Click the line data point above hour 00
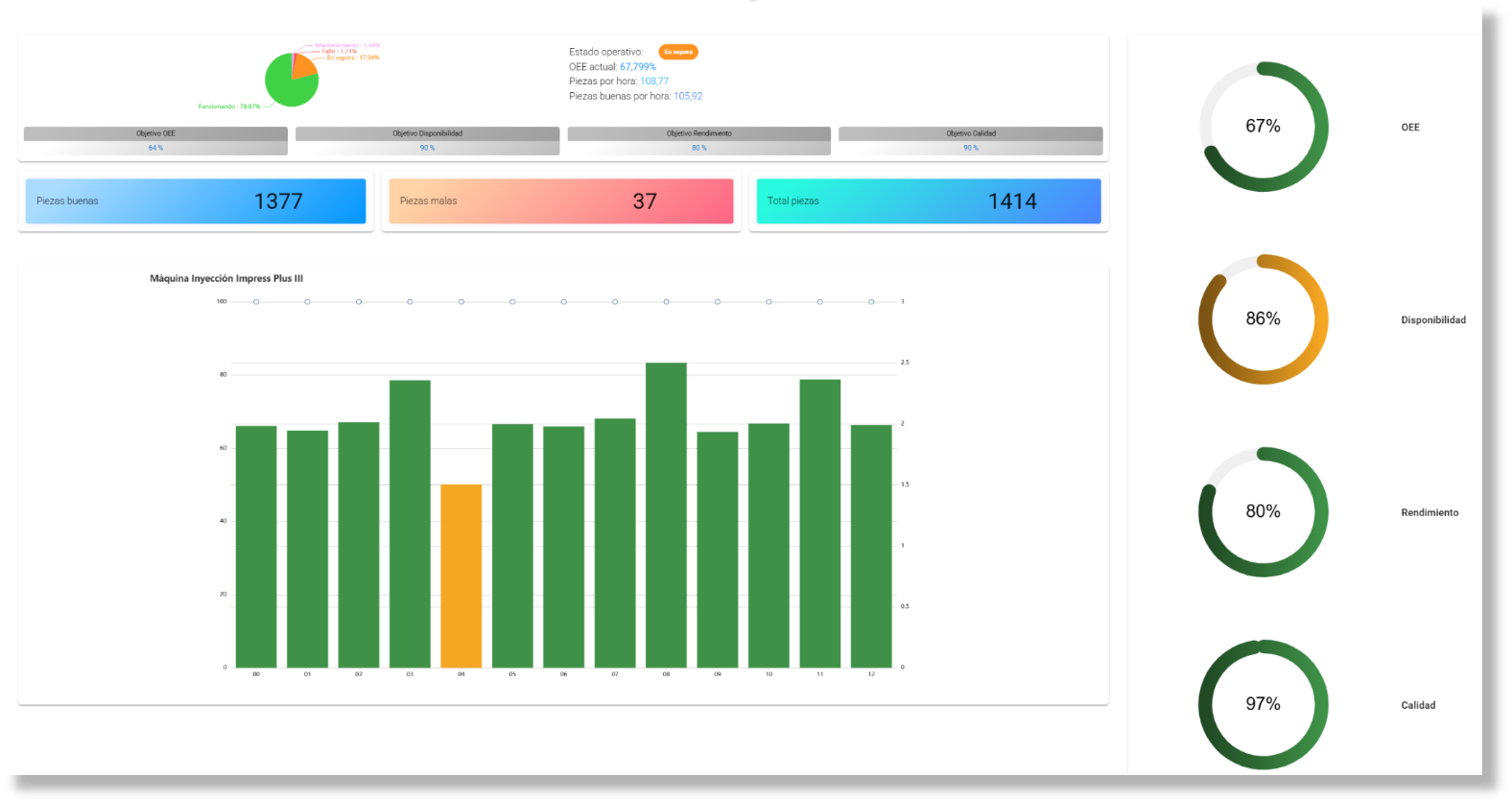Image resolution: width=1512 pixels, height=800 pixels. [256, 302]
